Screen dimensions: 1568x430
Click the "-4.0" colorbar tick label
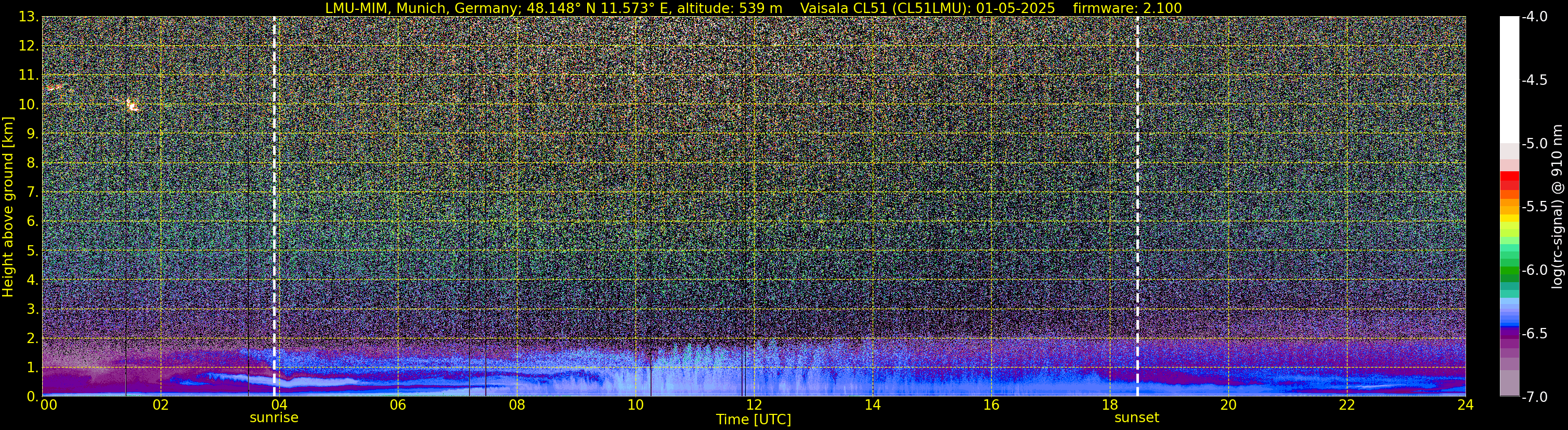coord(1535,17)
